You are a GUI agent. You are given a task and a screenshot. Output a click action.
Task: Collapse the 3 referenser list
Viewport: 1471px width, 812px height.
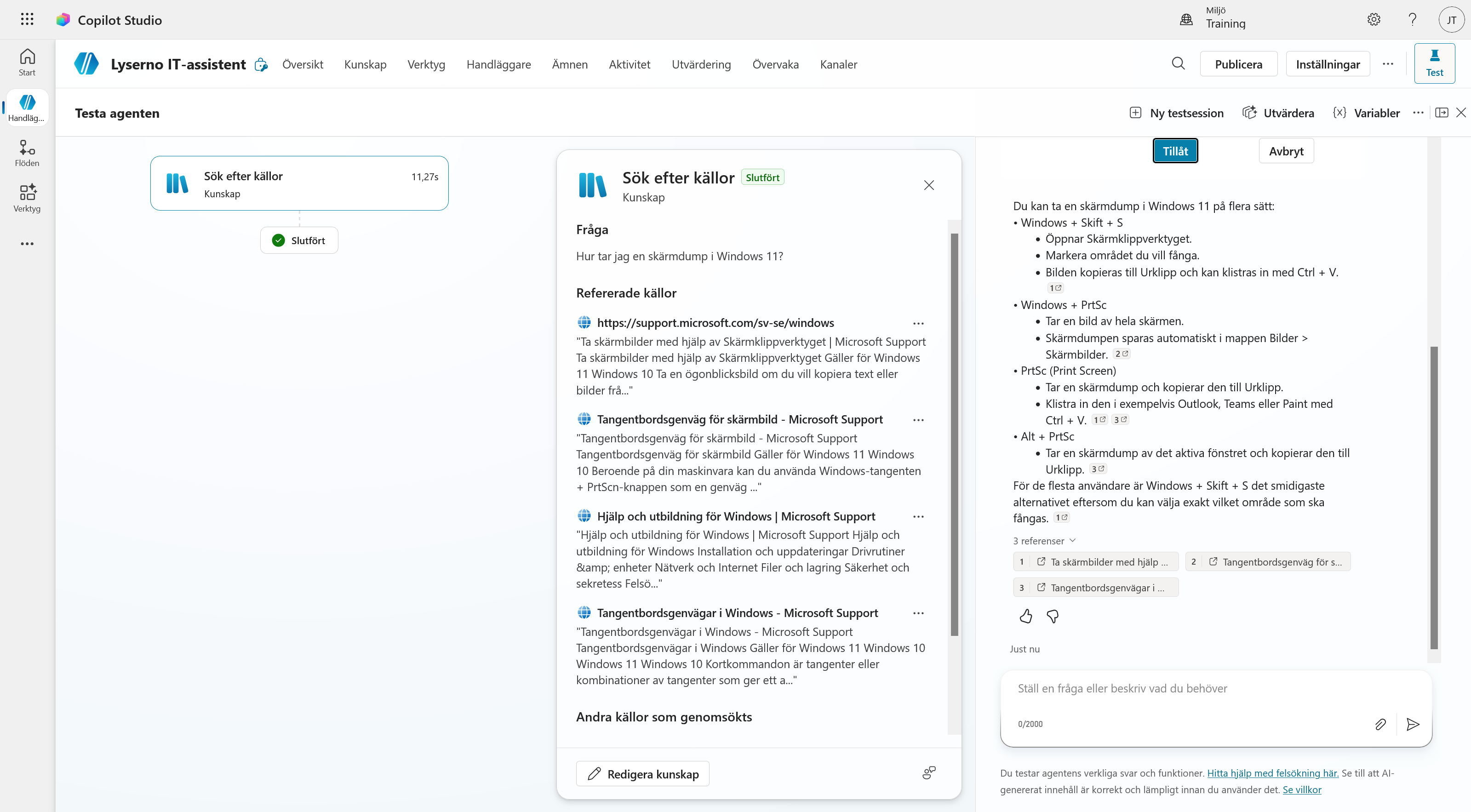click(1044, 541)
